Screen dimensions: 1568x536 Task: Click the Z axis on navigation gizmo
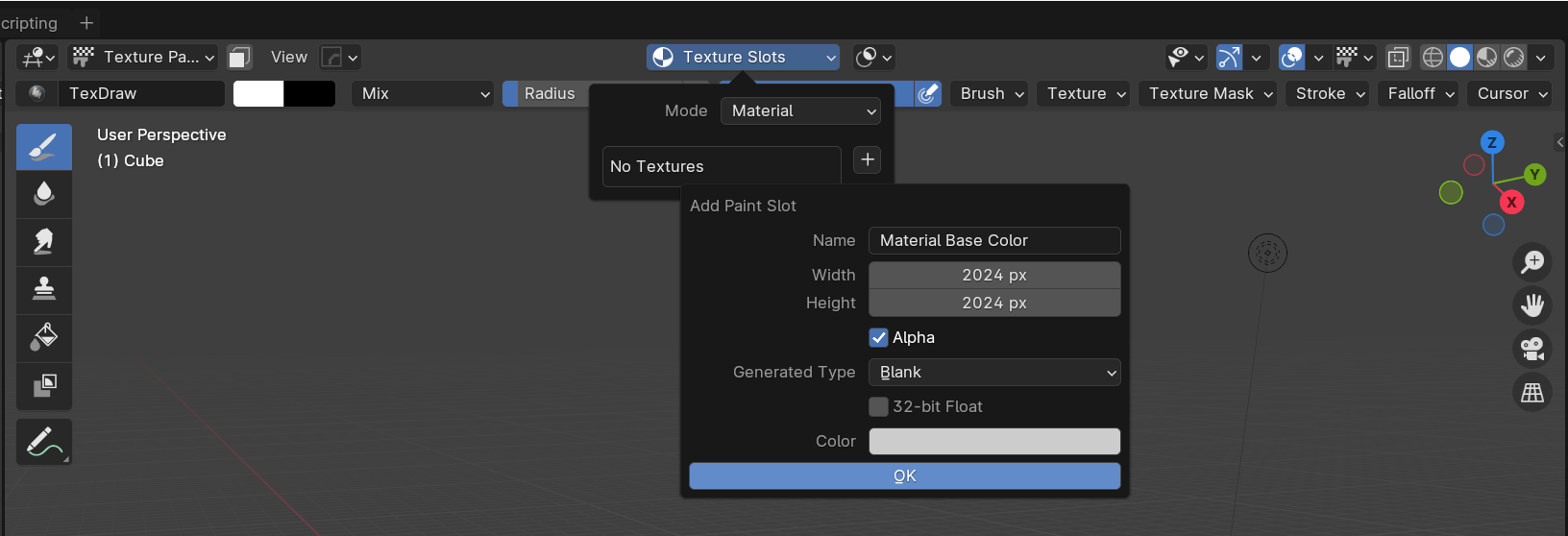point(1492,142)
